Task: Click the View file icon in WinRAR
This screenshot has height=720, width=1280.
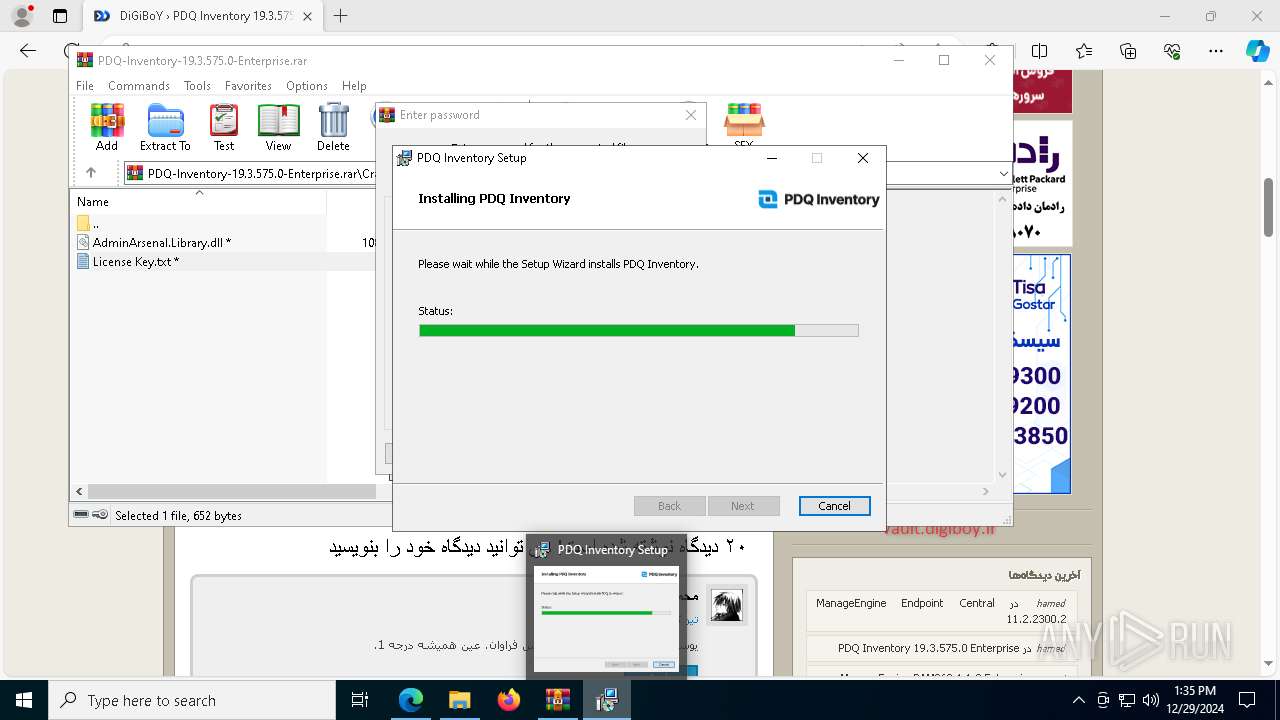Action: 278,127
